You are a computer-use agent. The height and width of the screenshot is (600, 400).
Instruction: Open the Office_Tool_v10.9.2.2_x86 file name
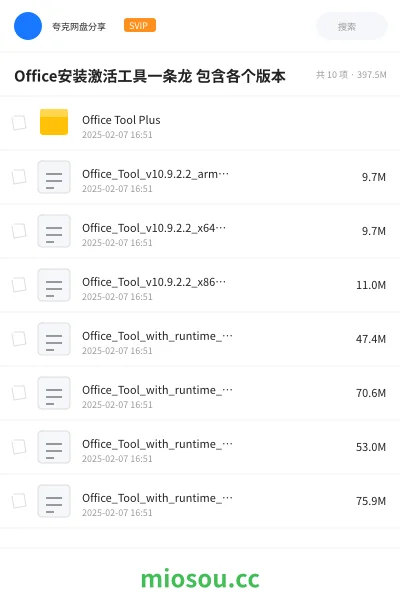click(x=154, y=282)
